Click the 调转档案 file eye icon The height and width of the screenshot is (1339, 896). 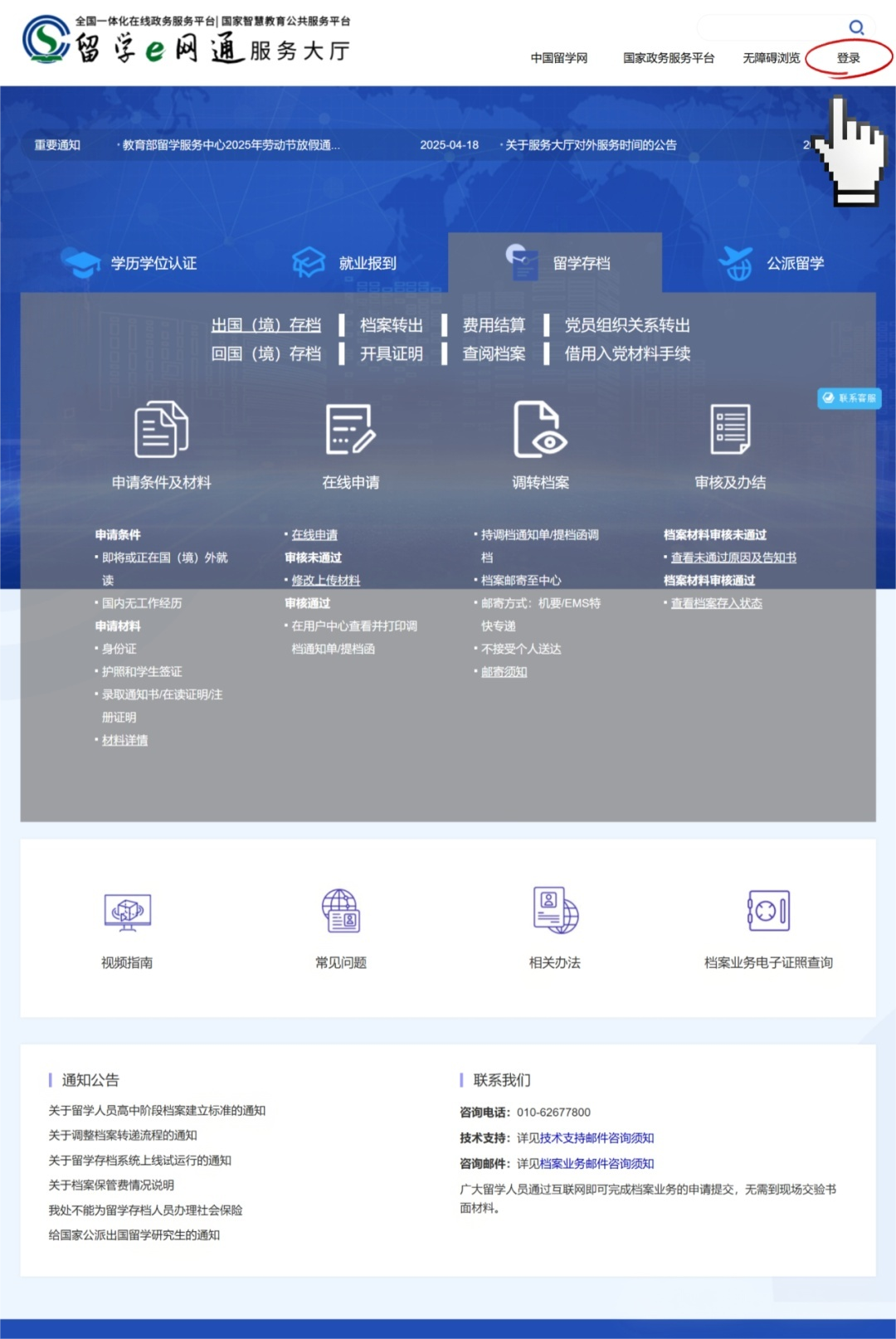540,429
